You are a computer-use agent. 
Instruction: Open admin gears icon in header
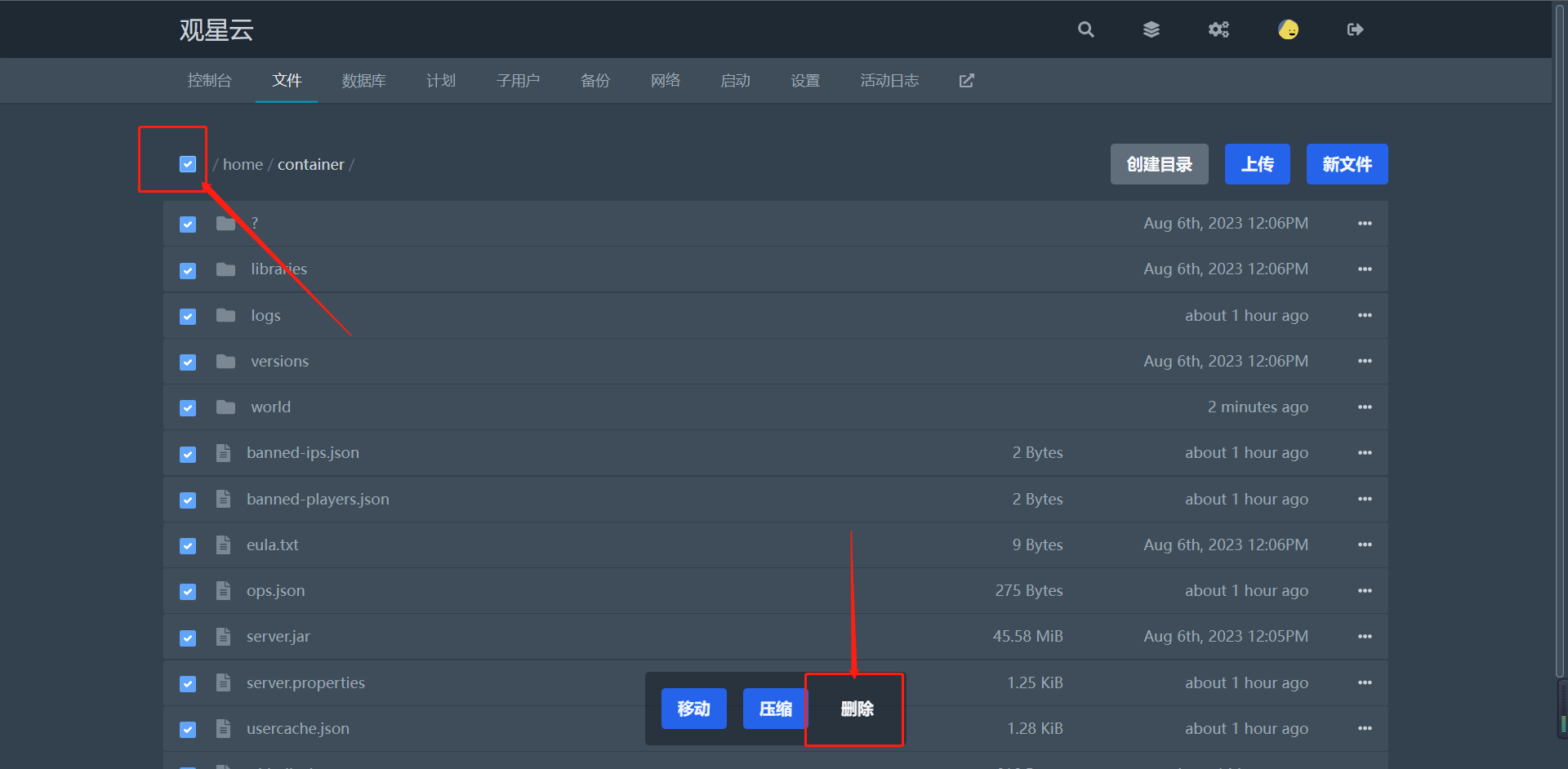[1218, 29]
